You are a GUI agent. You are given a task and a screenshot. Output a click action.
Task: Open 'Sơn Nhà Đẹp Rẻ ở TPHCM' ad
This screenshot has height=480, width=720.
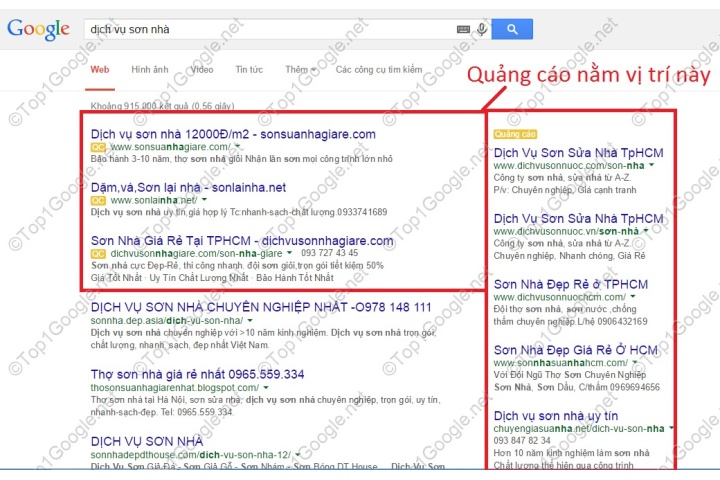click(x=571, y=284)
